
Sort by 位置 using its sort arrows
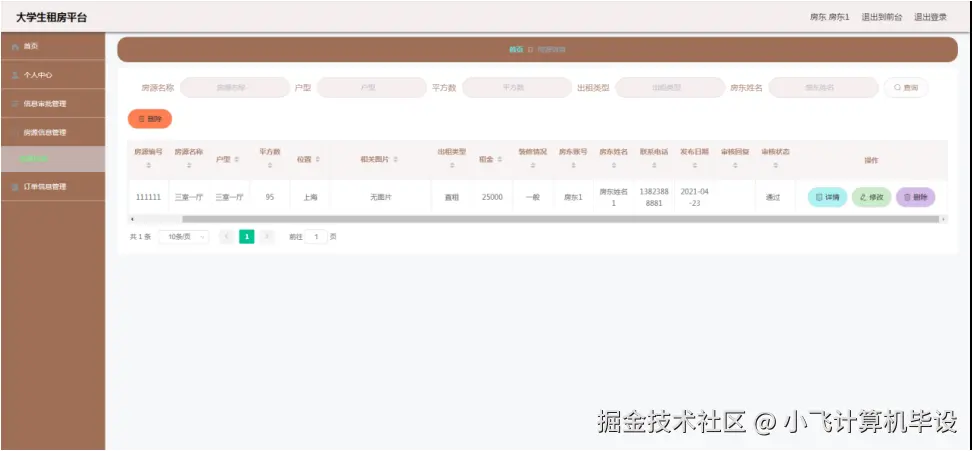point(317,159)
